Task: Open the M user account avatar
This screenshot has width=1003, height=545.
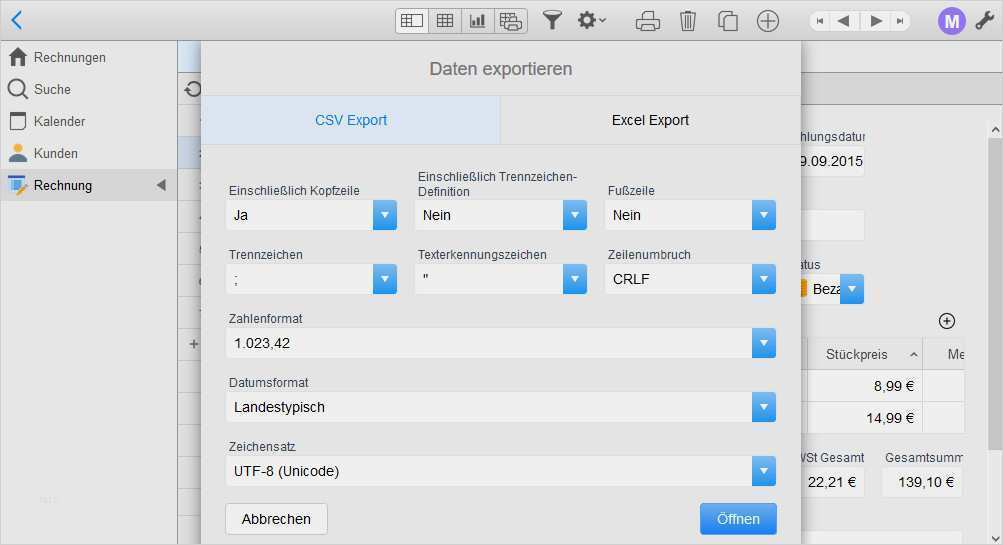Action: (951, 21)
